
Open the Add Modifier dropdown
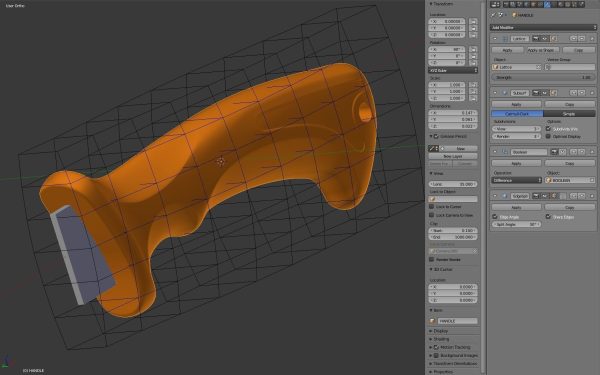(543, 27)
